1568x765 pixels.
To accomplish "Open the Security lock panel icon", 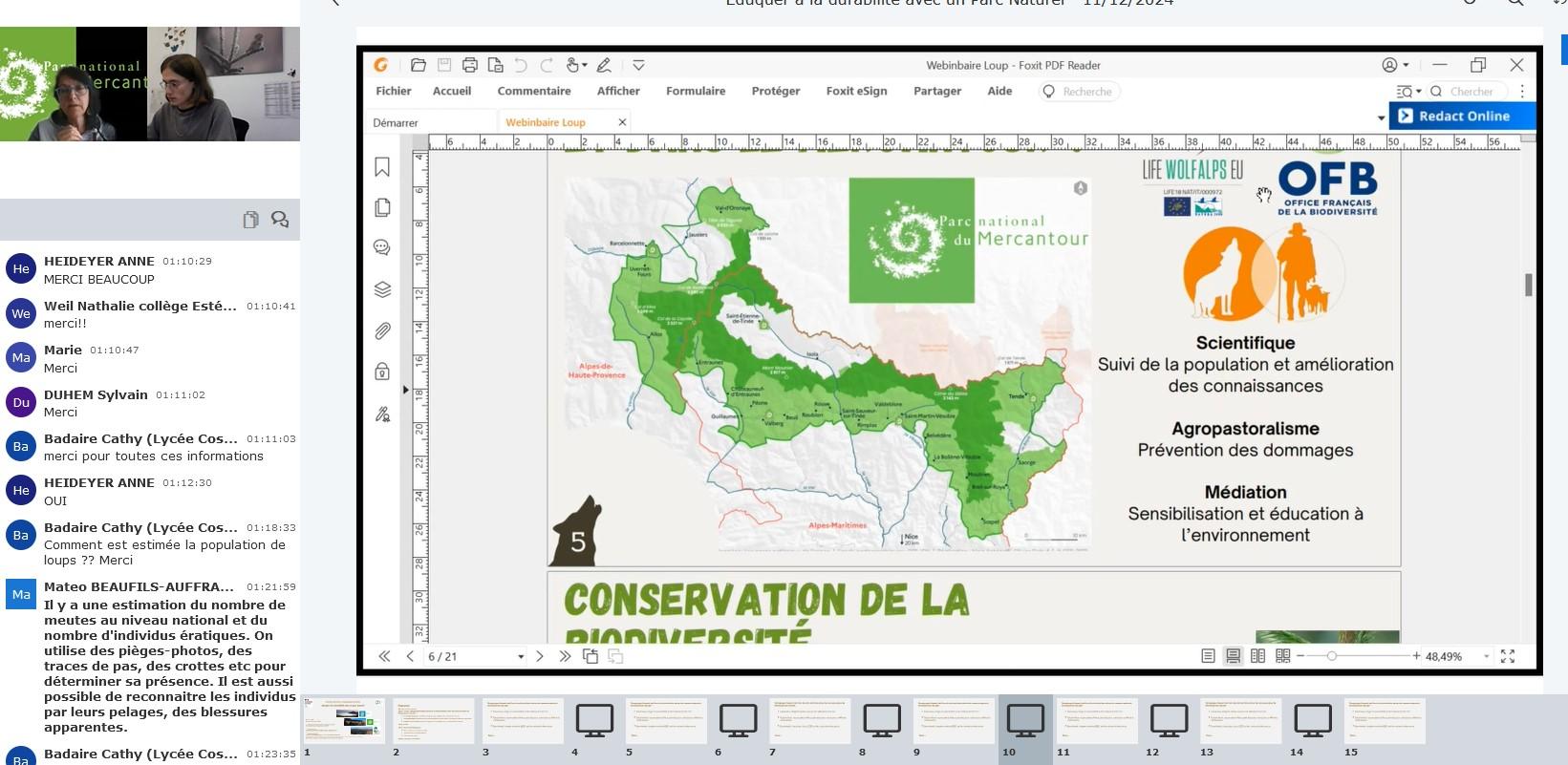I will (382, 371).
